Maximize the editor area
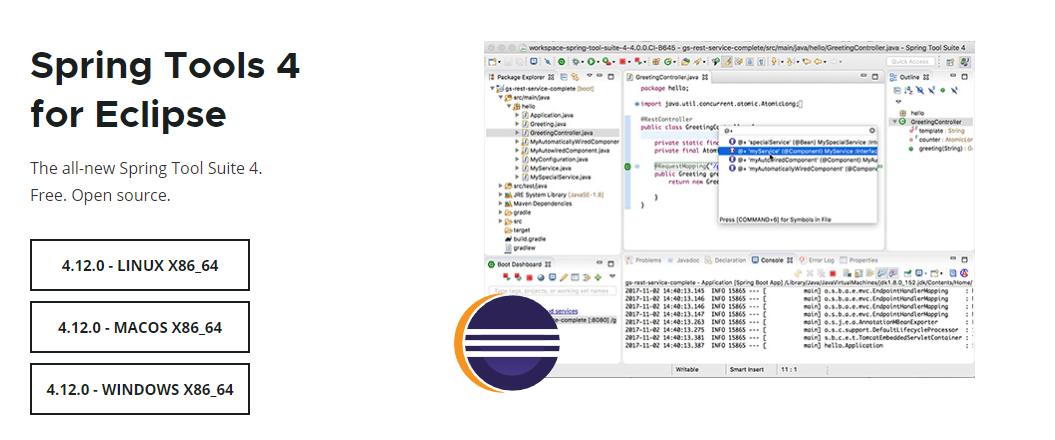 point(875,77)
